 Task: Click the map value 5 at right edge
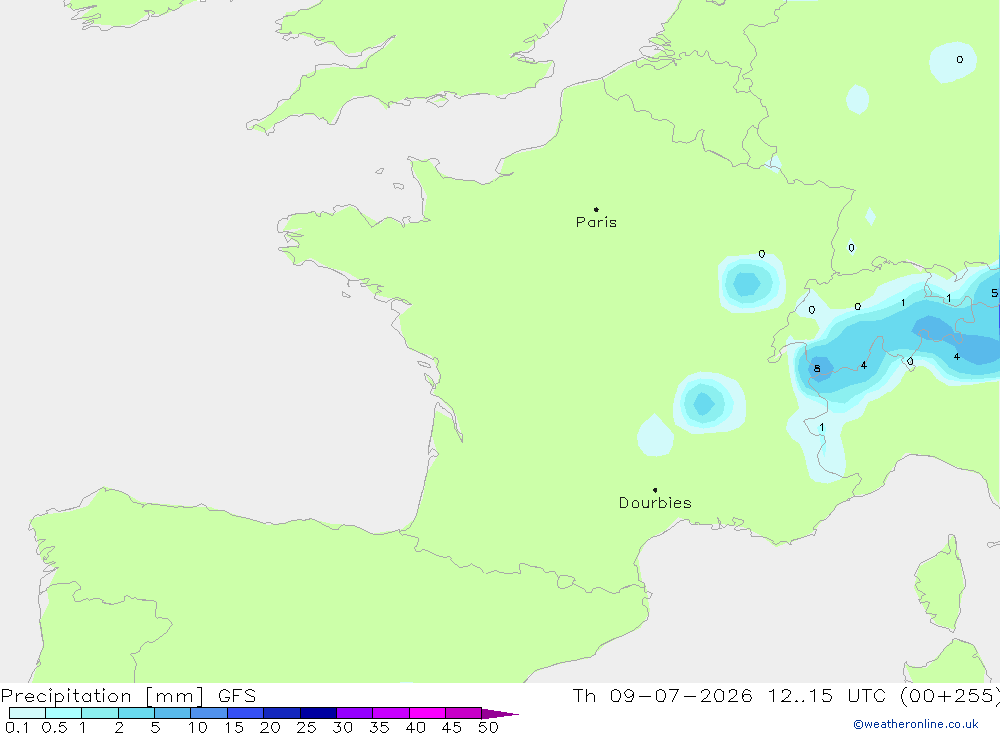pyautogui.click(x=994, y=293)
